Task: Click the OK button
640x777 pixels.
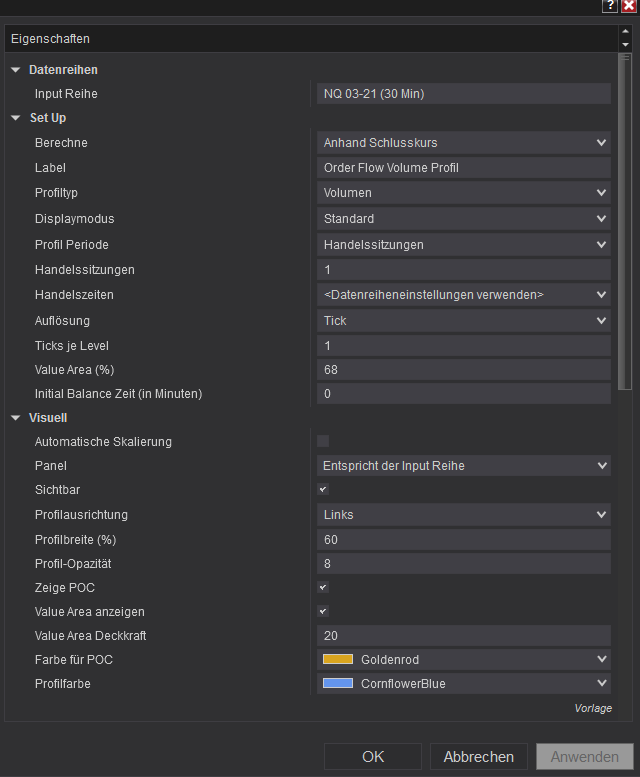Action: tap(373, 757)
